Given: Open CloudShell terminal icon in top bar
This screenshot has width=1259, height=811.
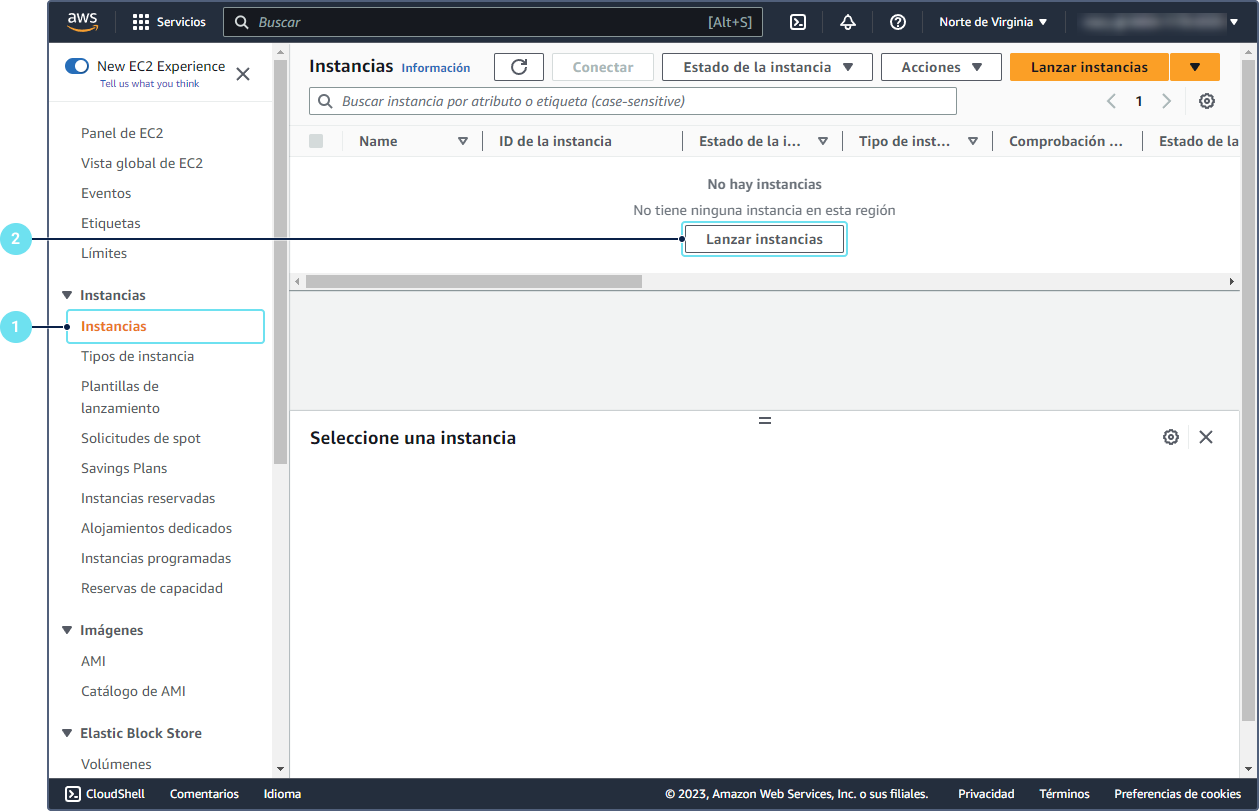Looking at the screenshot, I should click(x=798, y=22).
